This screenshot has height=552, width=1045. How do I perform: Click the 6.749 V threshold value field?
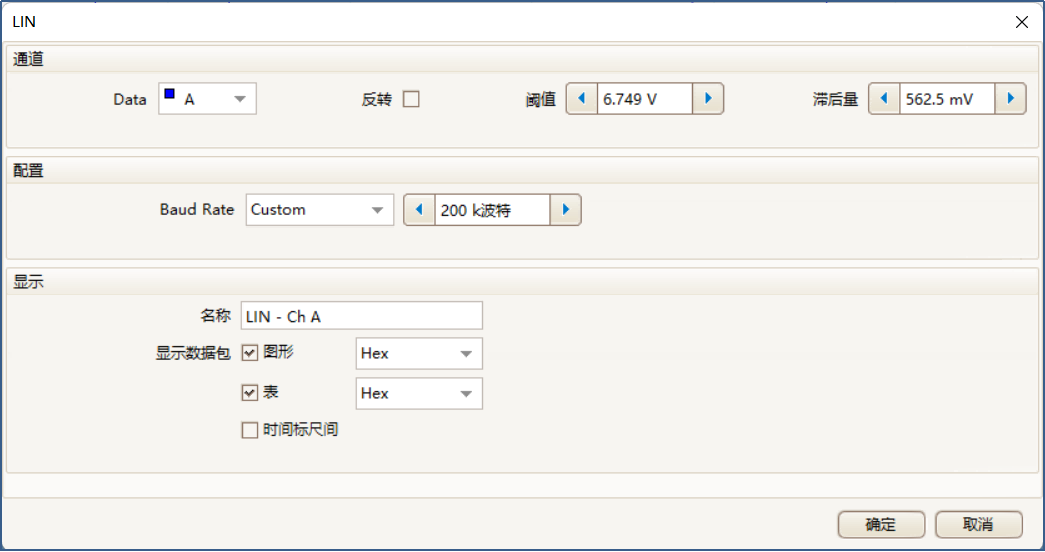pyautogui.click(x=644, y=99)
